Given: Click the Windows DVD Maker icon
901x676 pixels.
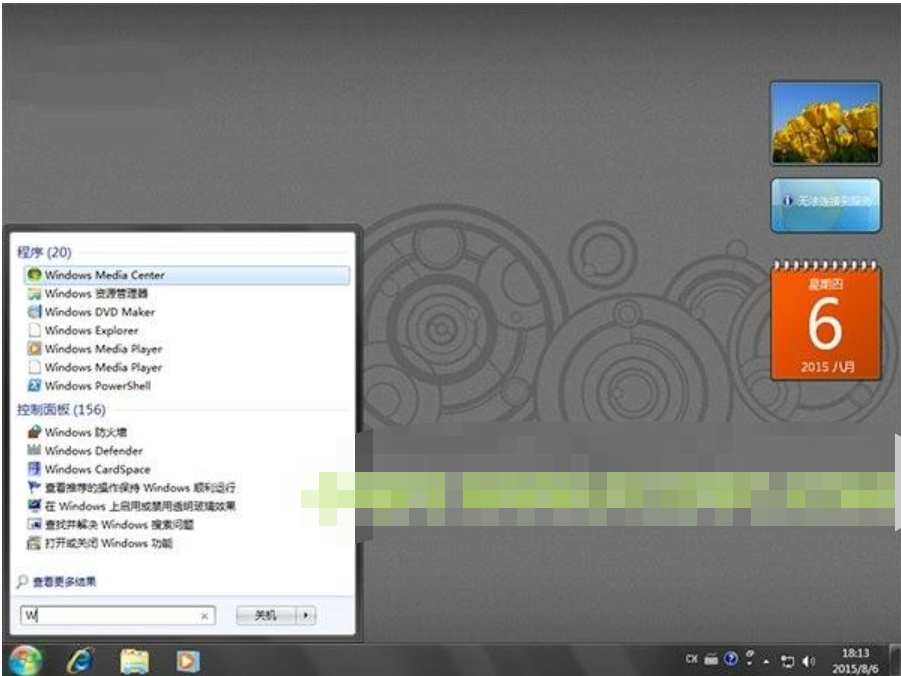Looking at the screenshot, I should coord(34,312).
